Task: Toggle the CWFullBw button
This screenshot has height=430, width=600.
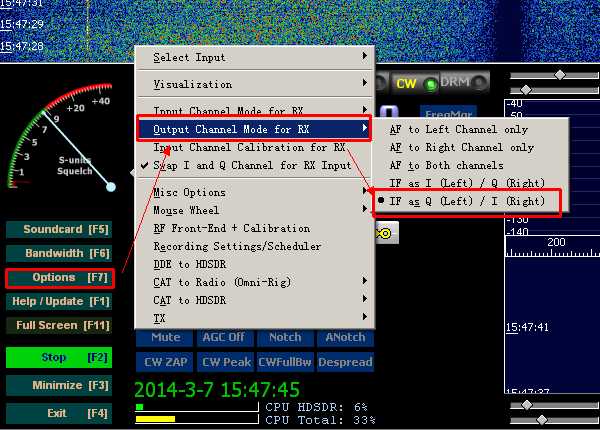Action: point(285,362)
